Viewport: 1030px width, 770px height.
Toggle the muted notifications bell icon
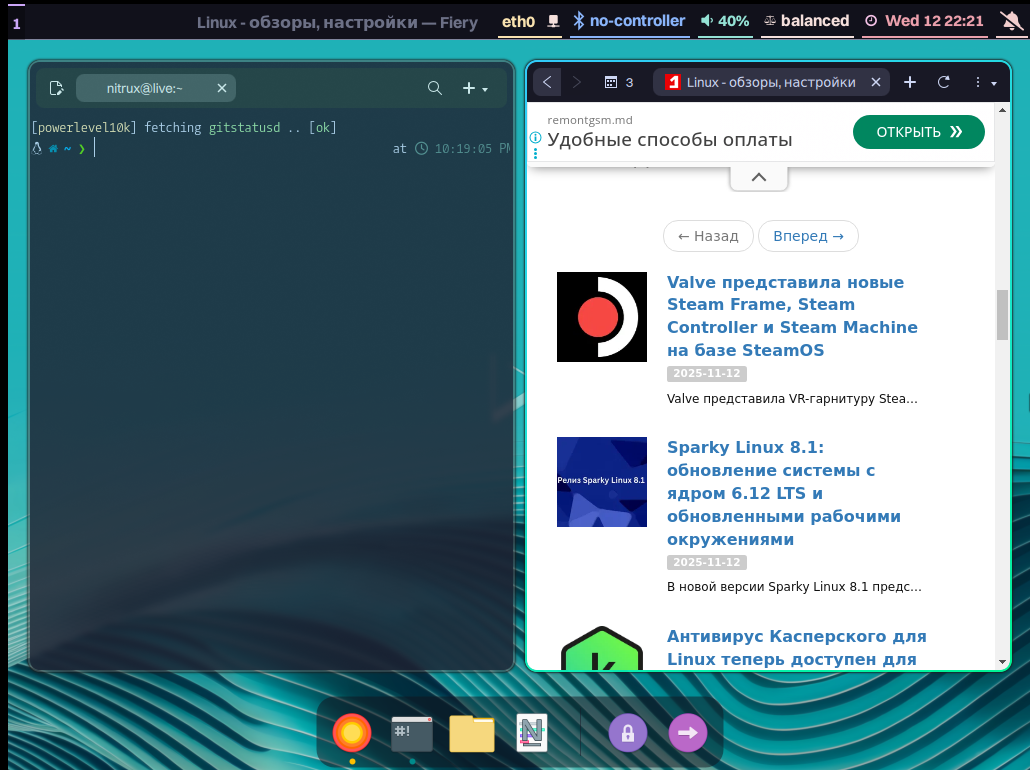pos(1012,22)
